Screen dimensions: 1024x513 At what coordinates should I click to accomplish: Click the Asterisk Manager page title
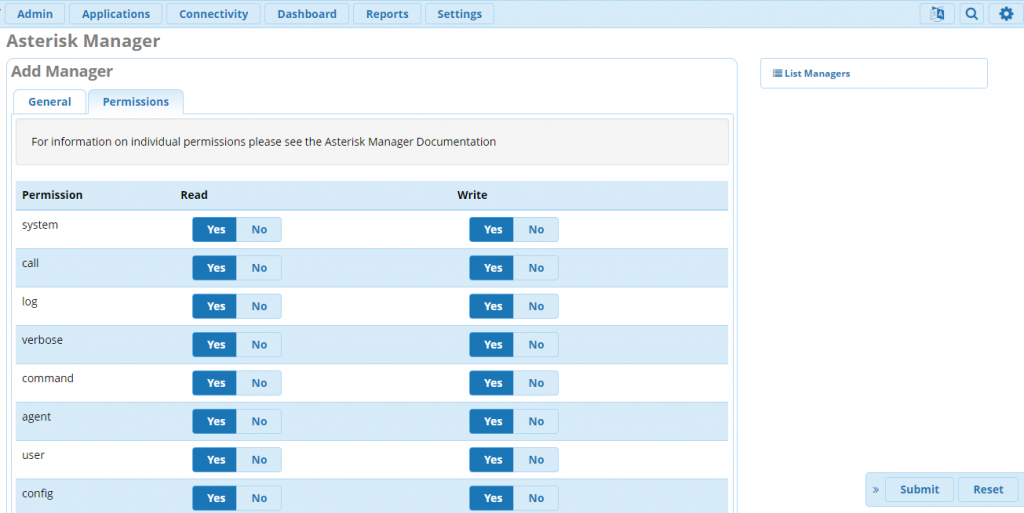tap(83, 41)
